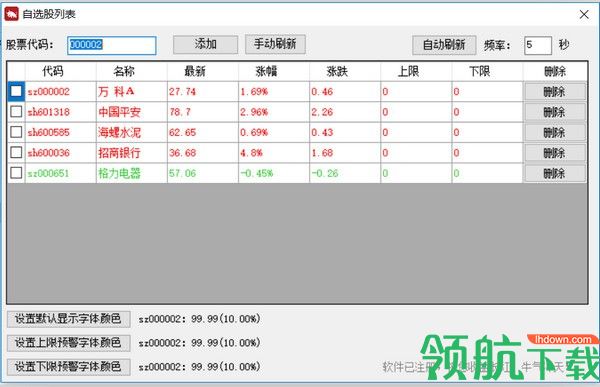
Task: Click the 2.26 price change cell
Action: (345, 112)
